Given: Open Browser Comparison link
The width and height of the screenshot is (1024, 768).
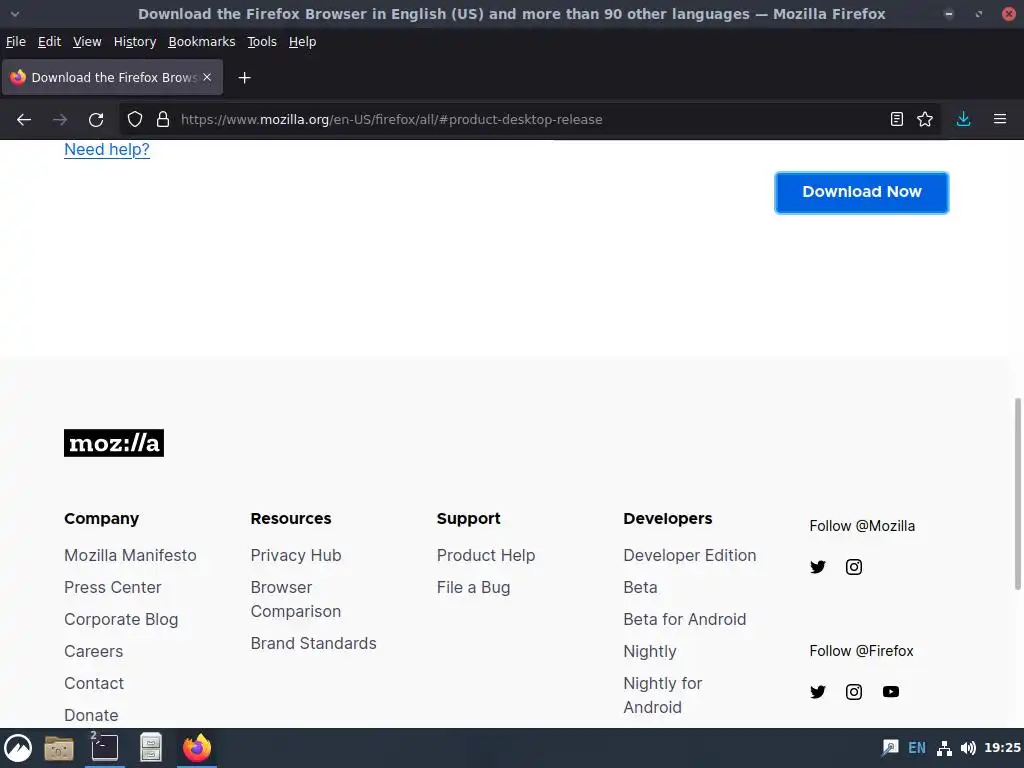Looking at the screenshot, I should 296,599.
